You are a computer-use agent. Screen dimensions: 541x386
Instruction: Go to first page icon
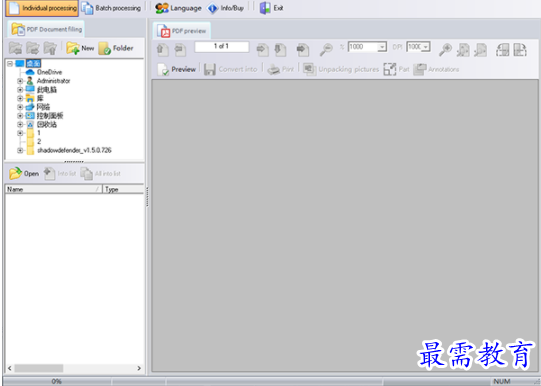click(163, 50)
